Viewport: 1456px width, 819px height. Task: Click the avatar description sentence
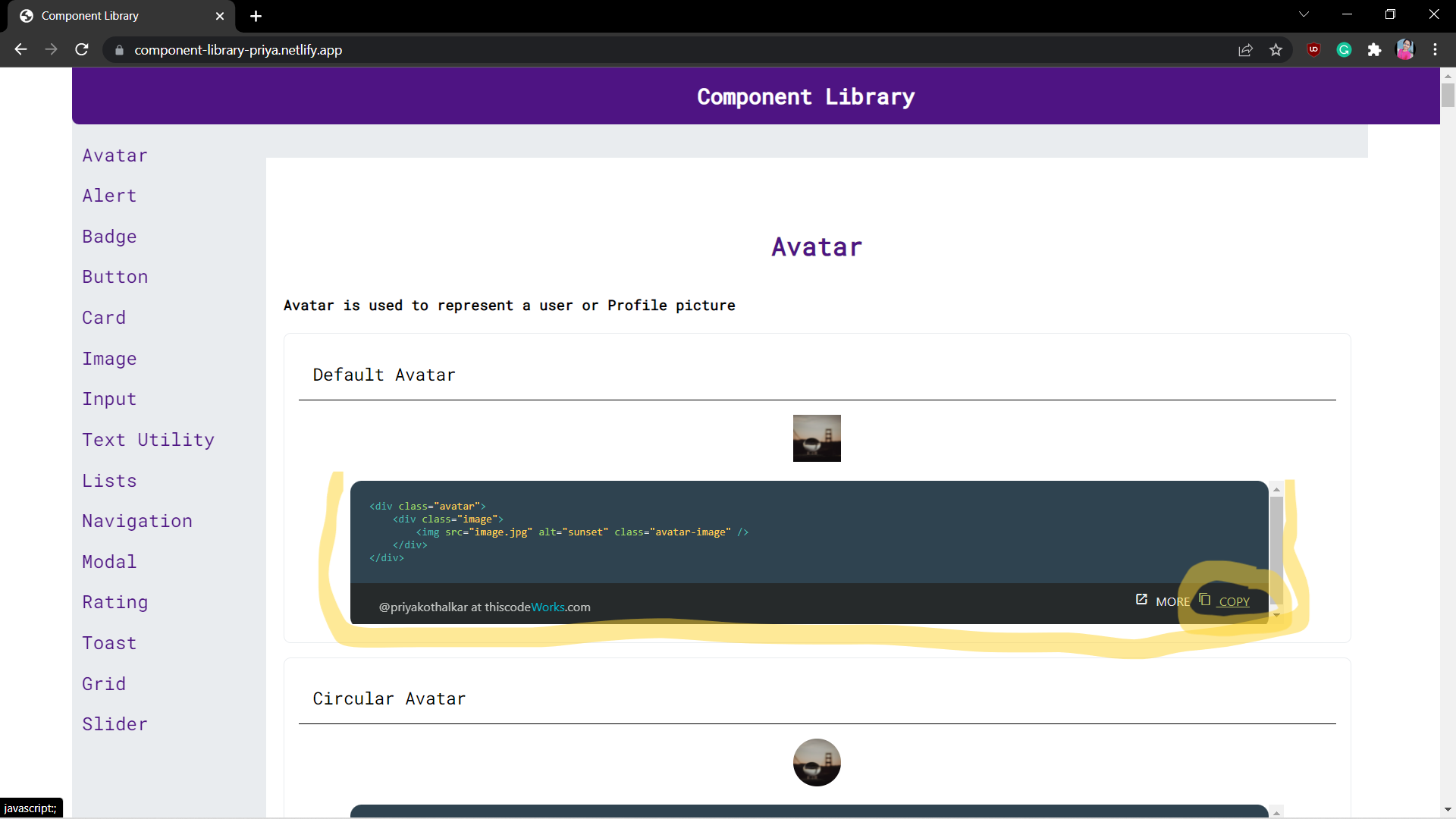click(510, 306)
